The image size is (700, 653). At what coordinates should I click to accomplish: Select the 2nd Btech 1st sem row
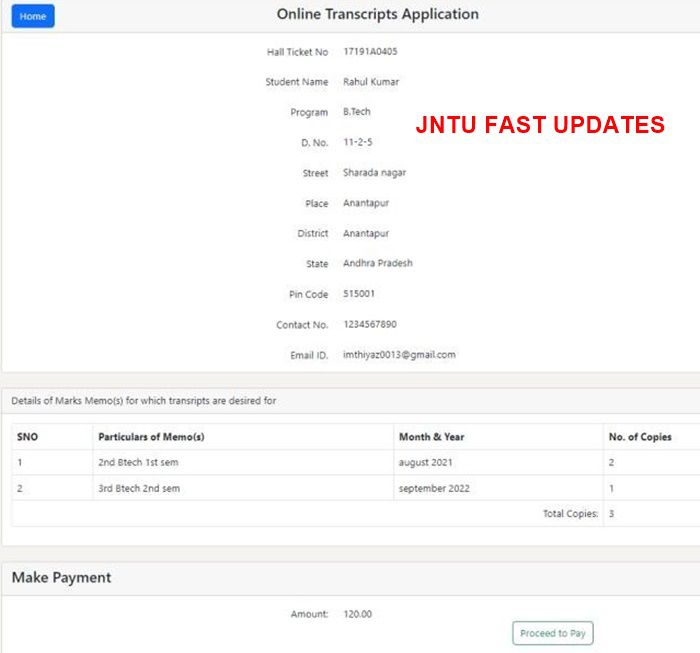point(139,463)
